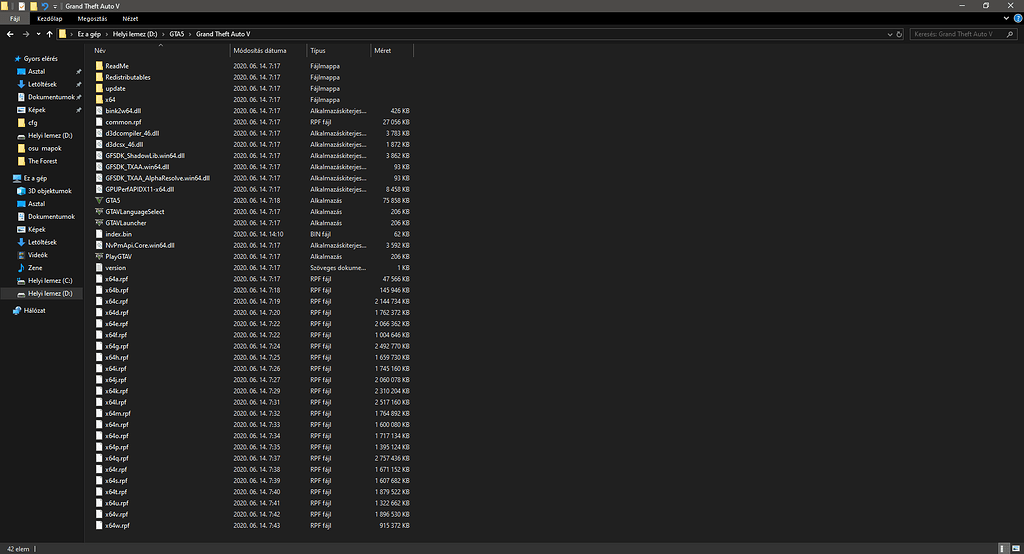The image size is (1024, 554).
Task: Sort files by the Méret column header
Action: point(382,50)
